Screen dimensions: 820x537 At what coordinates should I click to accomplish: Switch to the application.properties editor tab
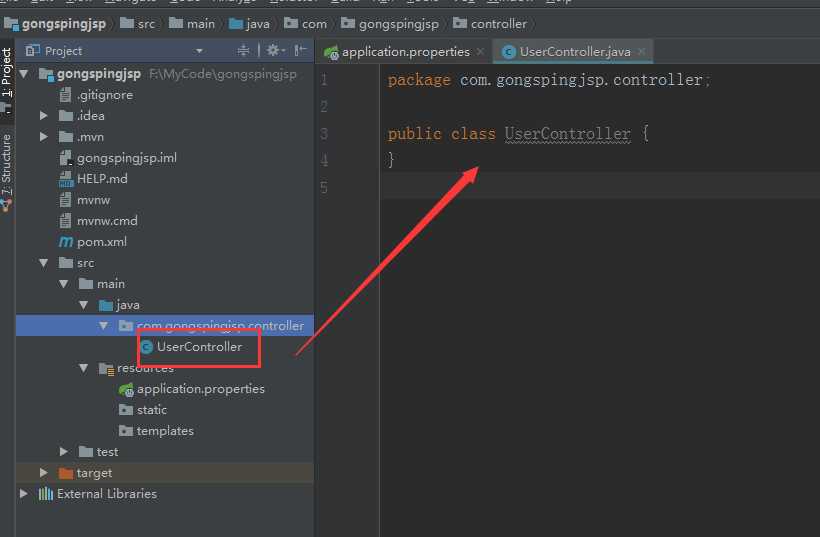coord(405,52)
